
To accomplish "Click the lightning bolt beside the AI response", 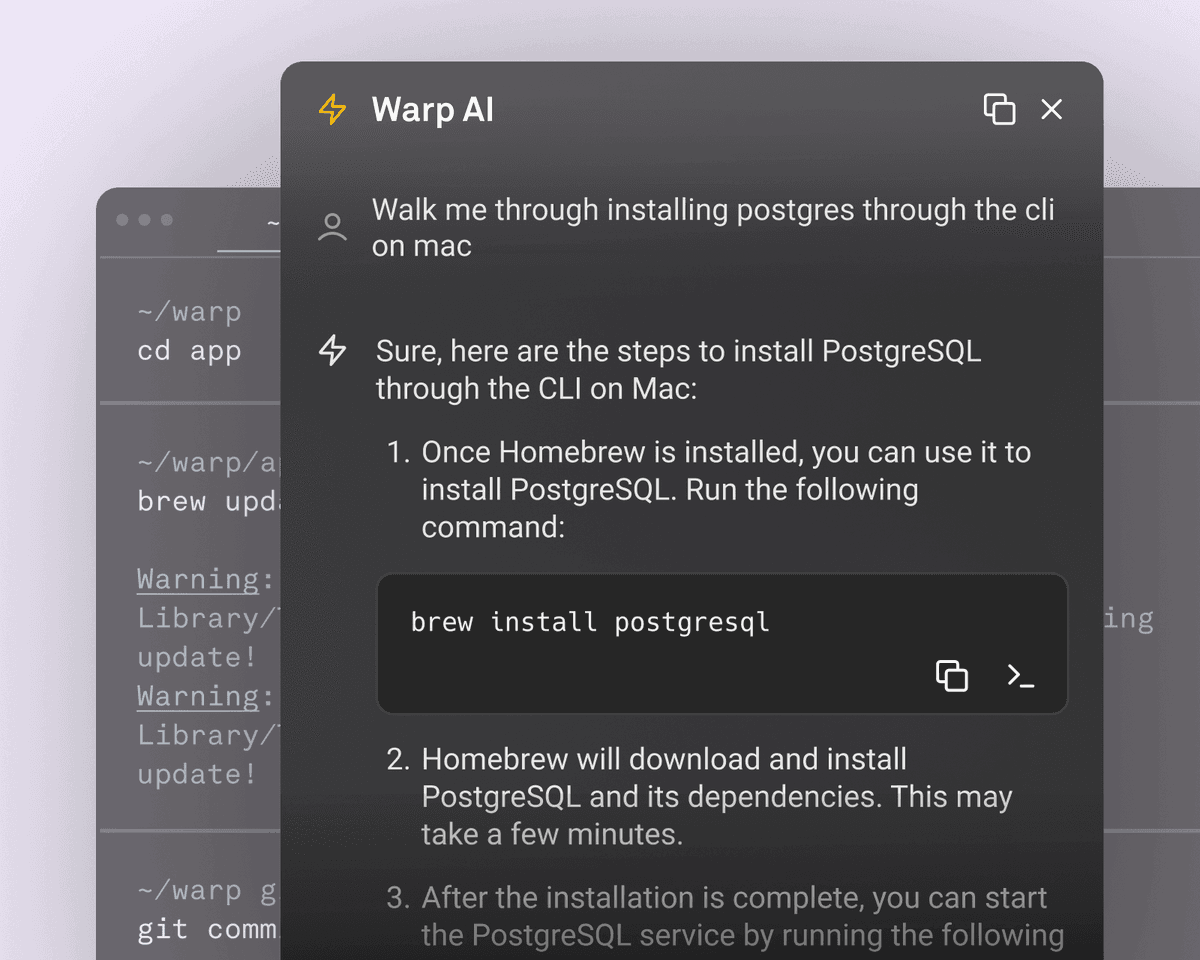I will pyautogui.click(x=332, y=351).
